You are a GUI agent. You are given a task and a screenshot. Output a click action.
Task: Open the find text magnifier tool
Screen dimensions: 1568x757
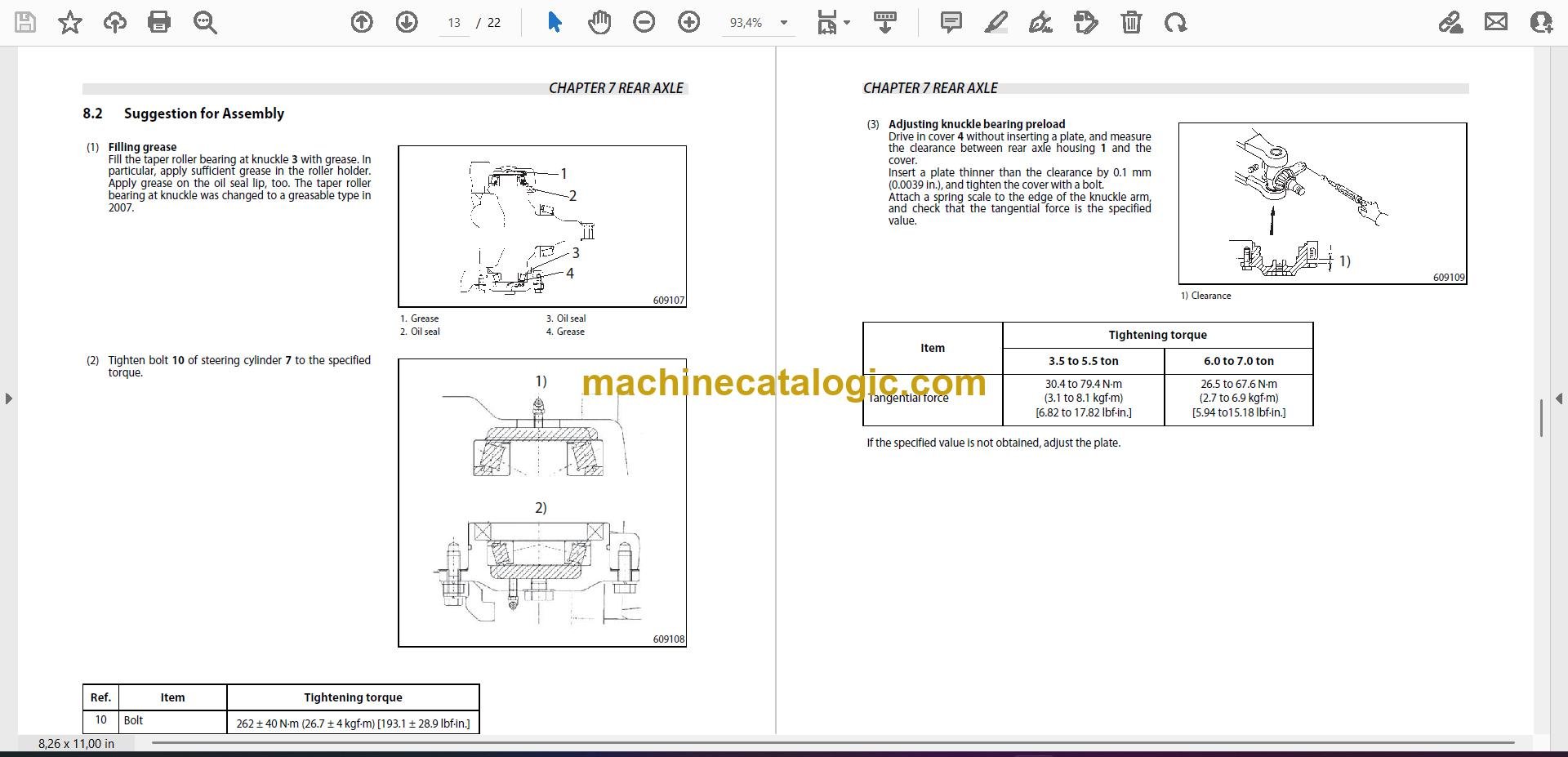pyautogui.click(x=205, y=22)
